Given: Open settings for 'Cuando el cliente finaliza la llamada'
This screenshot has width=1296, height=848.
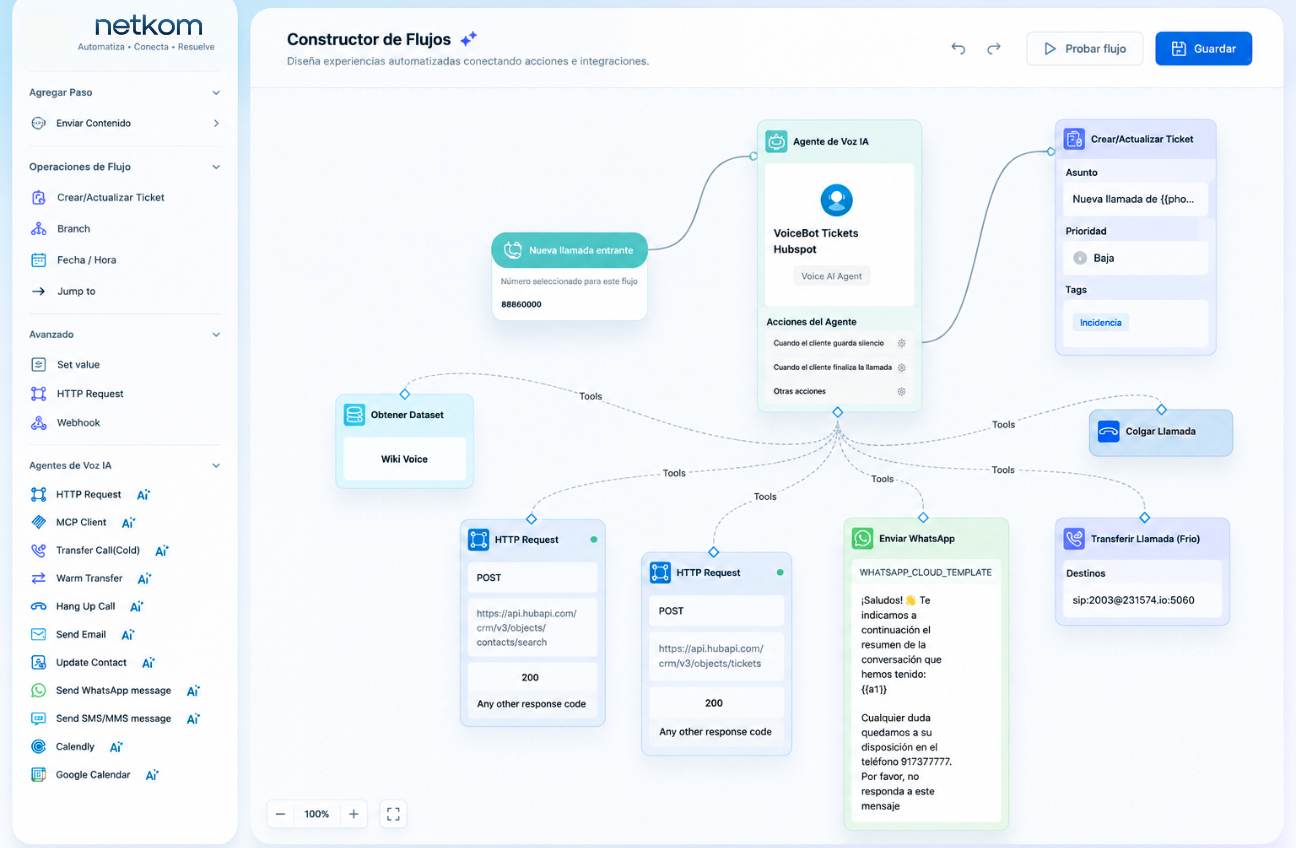Looking at the screenshot, I should [x=901, y=367].
